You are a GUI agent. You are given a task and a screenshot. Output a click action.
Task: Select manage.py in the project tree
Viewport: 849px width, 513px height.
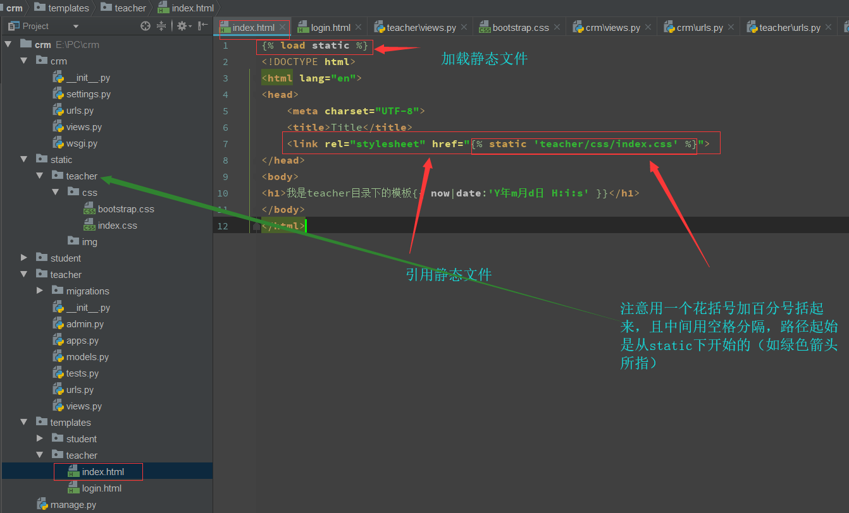(x=72, y=505)
